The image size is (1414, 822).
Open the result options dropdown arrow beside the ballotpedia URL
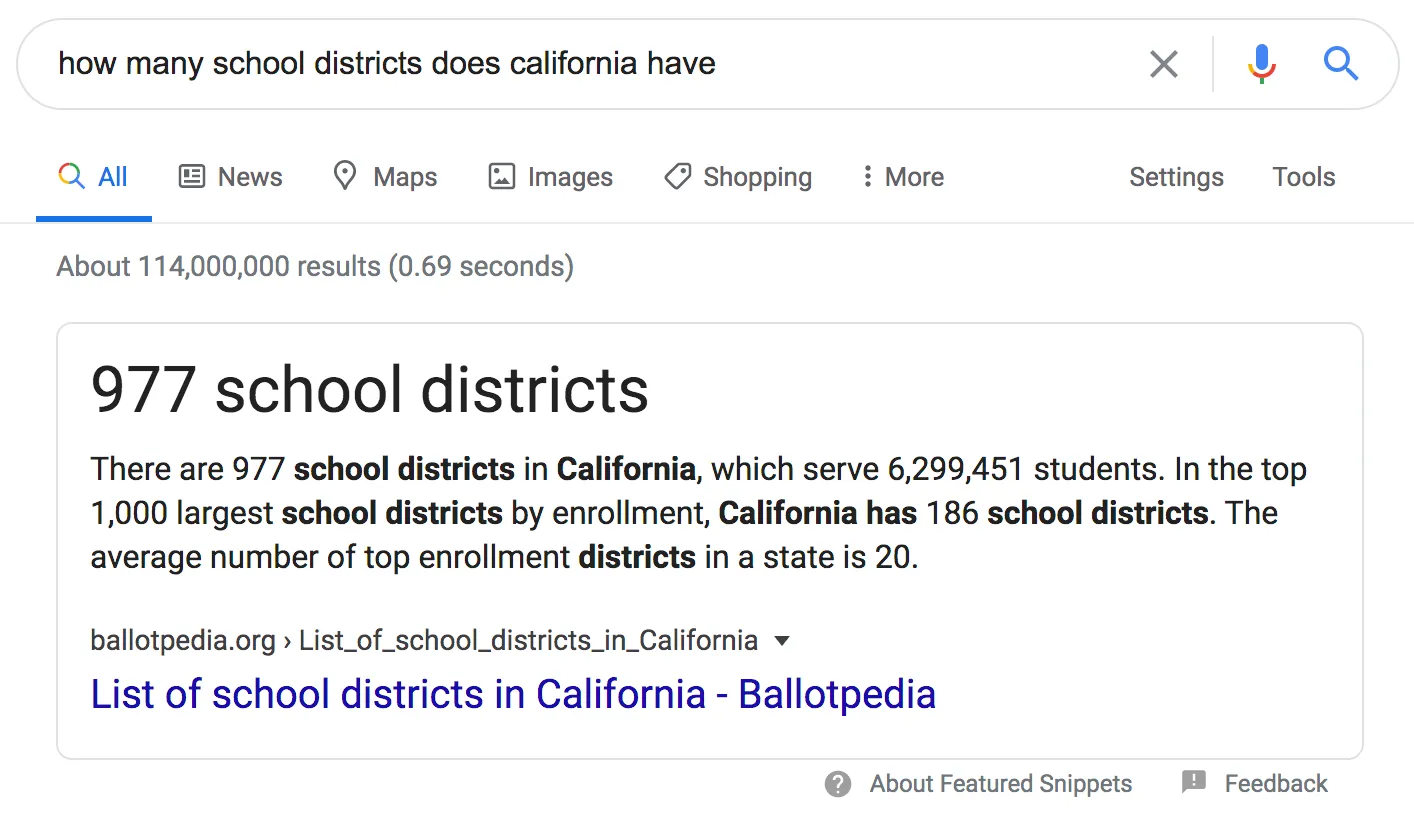point(782,640)
